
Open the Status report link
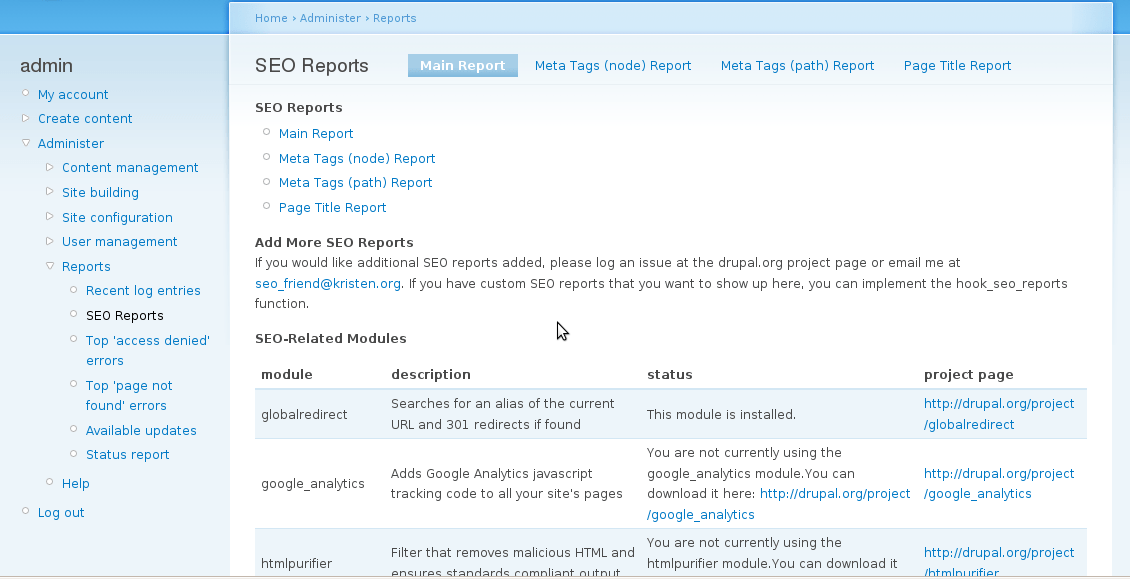tap(128, 454)
